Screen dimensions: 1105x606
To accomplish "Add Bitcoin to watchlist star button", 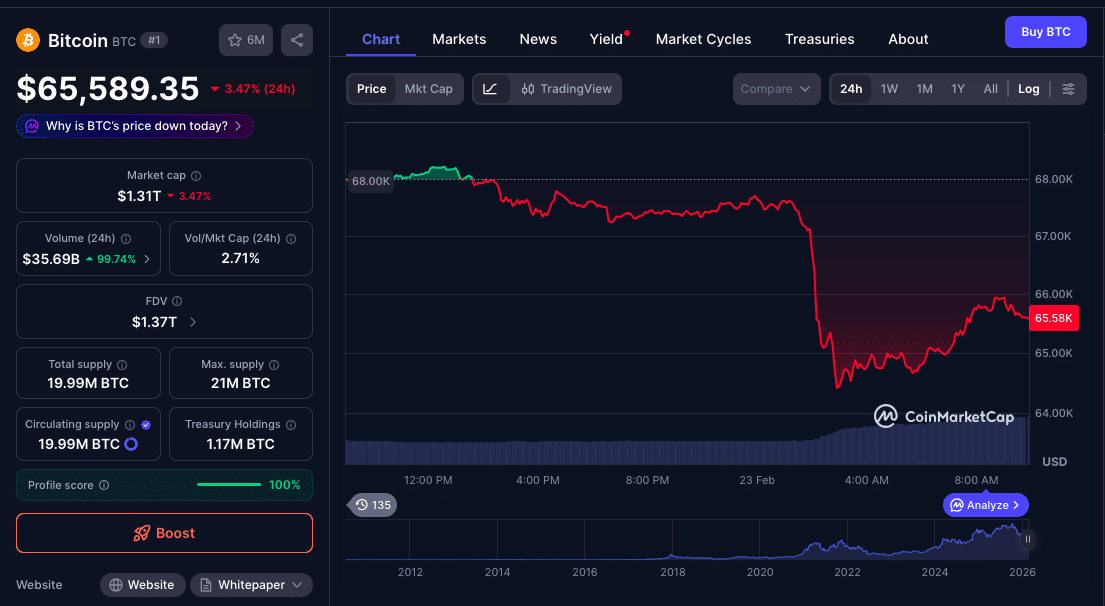I will (246, 40).
